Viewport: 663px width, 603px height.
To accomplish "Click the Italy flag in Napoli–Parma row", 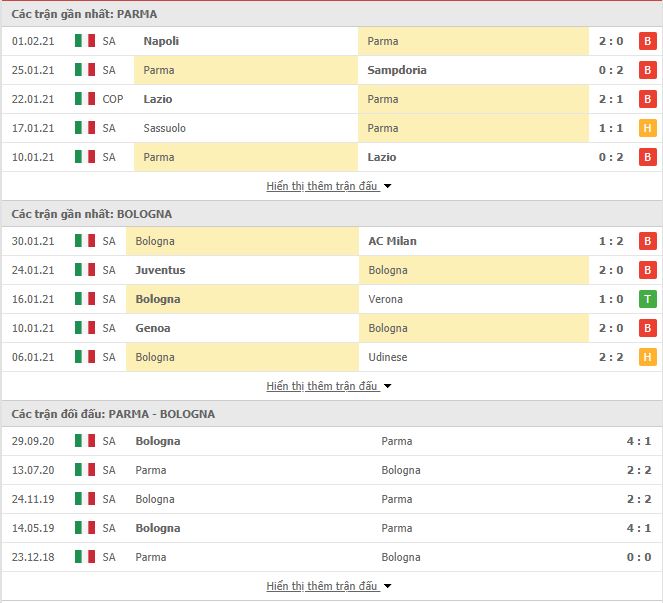I will (85, 41).
